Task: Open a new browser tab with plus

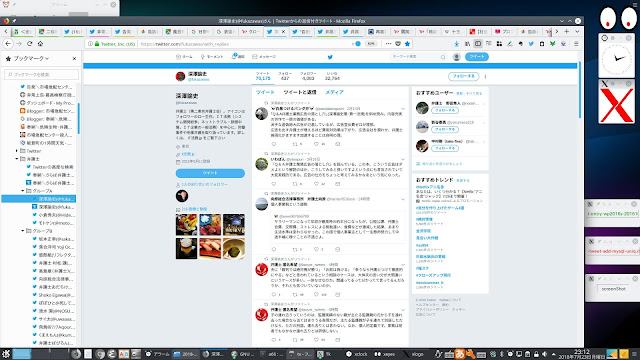Action: 567,31
